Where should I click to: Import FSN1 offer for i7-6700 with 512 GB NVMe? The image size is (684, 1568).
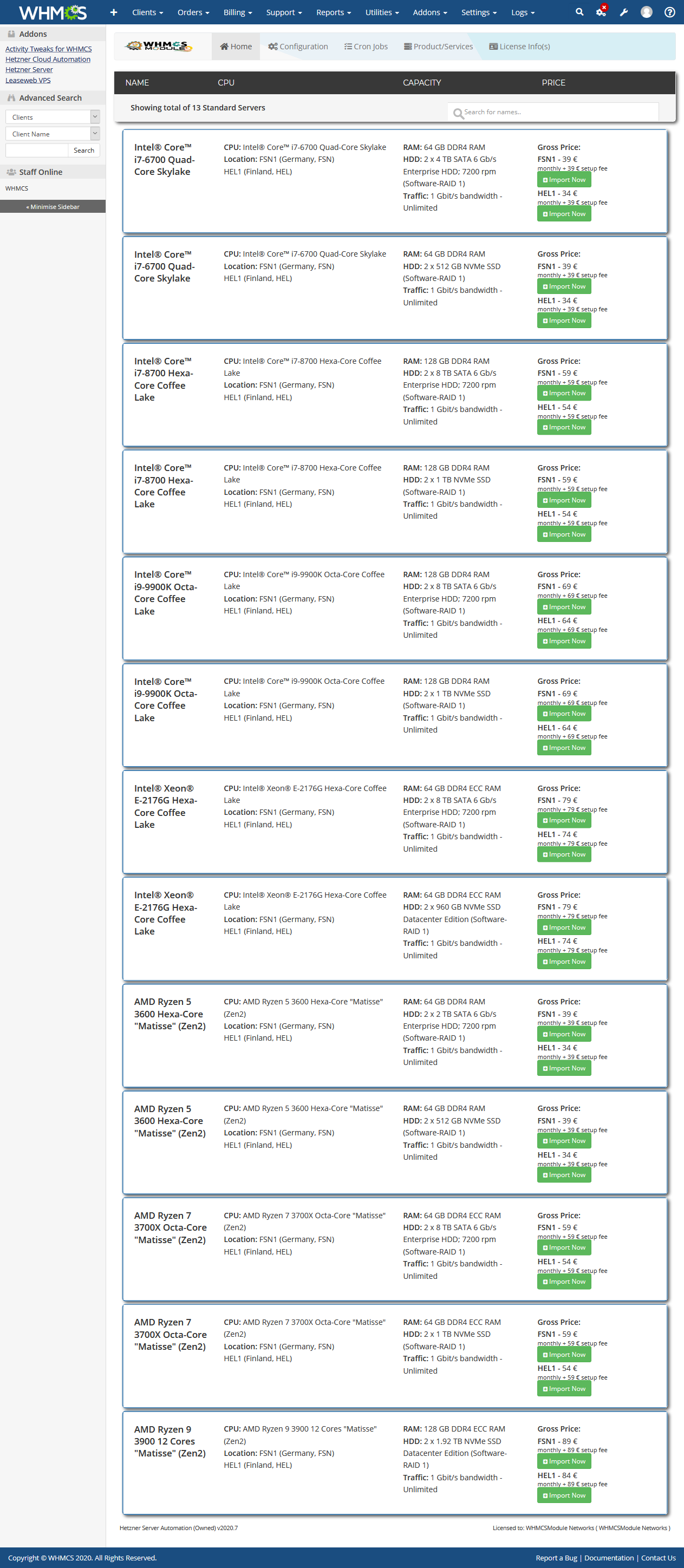(x=564, y=287)
